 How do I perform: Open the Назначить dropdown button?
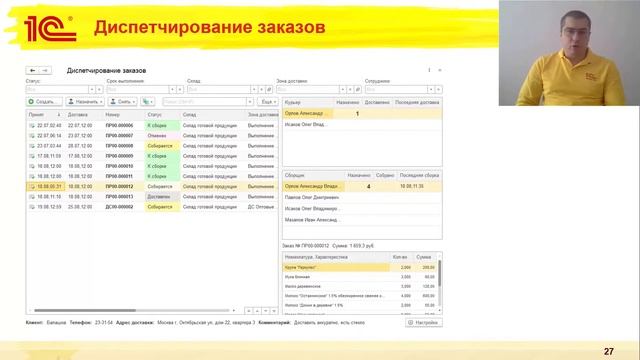85,102
